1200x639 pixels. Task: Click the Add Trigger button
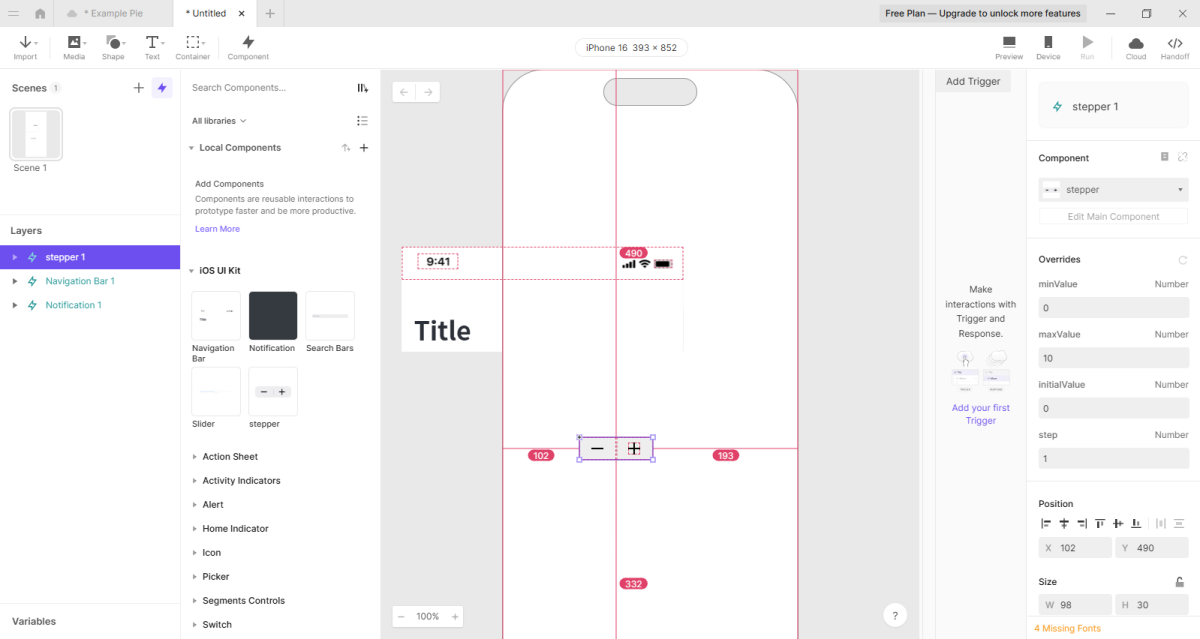tap(973, 82)
